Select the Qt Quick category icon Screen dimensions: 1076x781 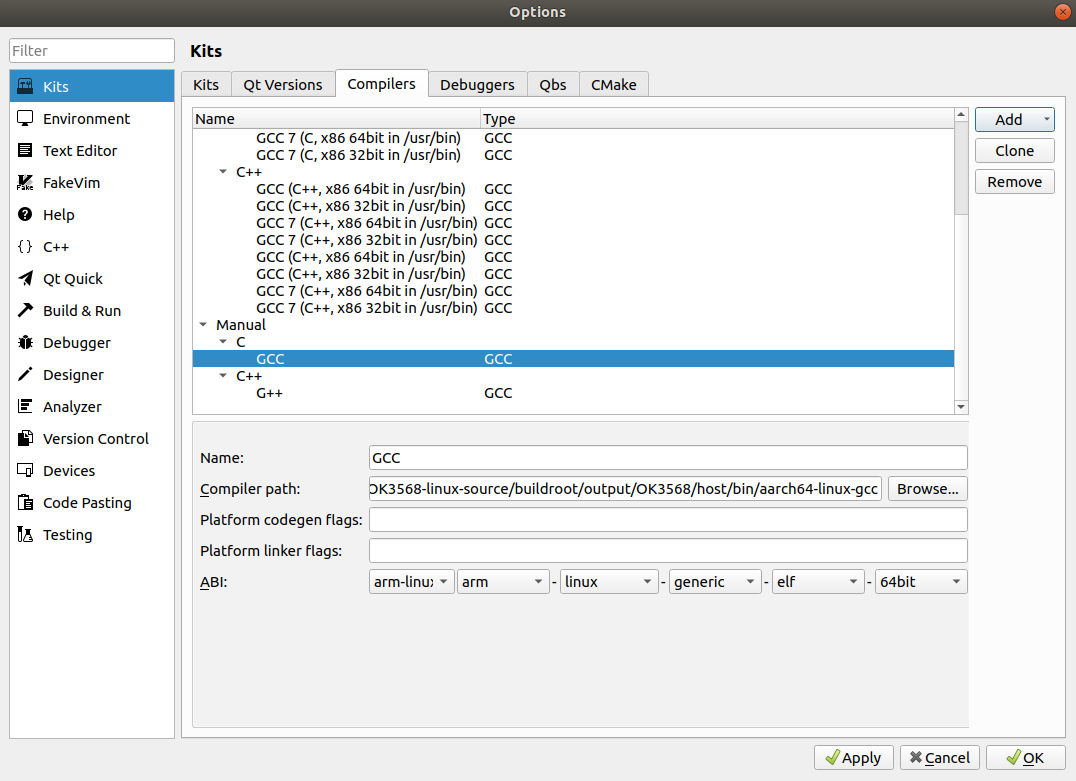click(x=26, y=279)
